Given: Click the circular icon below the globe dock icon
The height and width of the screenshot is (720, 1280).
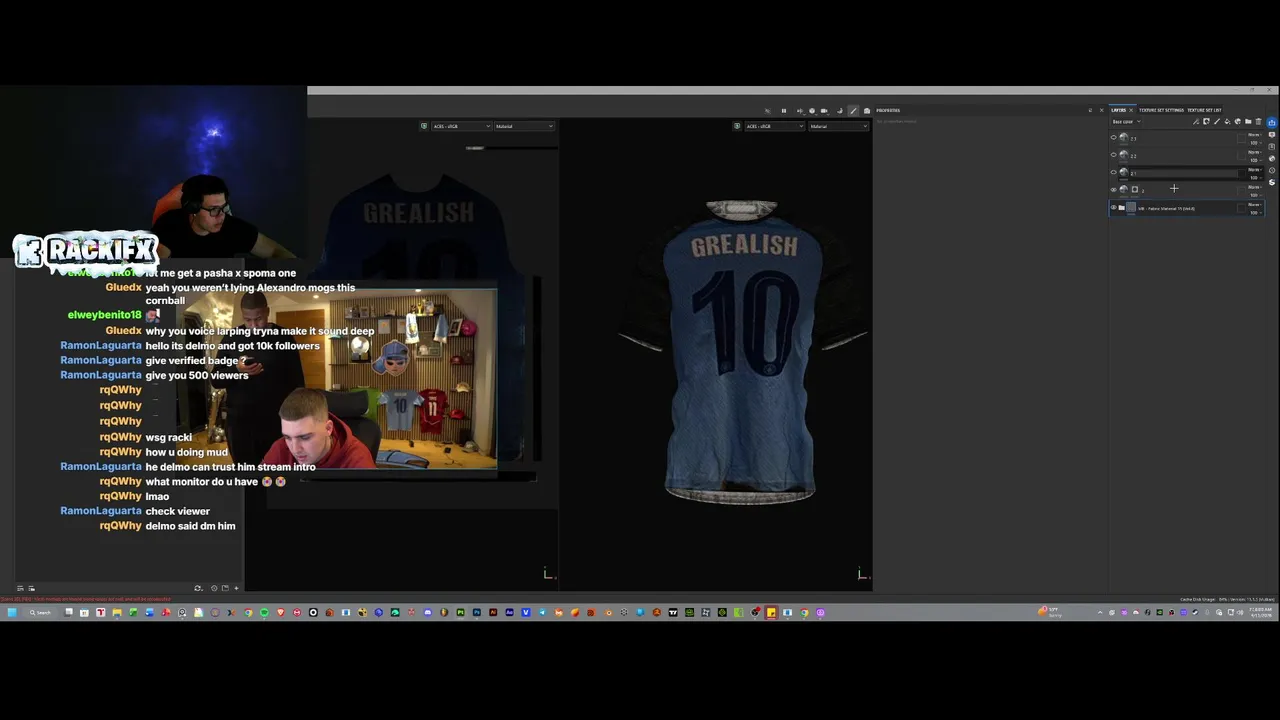Looking at the screenshot, I should click(x=1272, y=170).
